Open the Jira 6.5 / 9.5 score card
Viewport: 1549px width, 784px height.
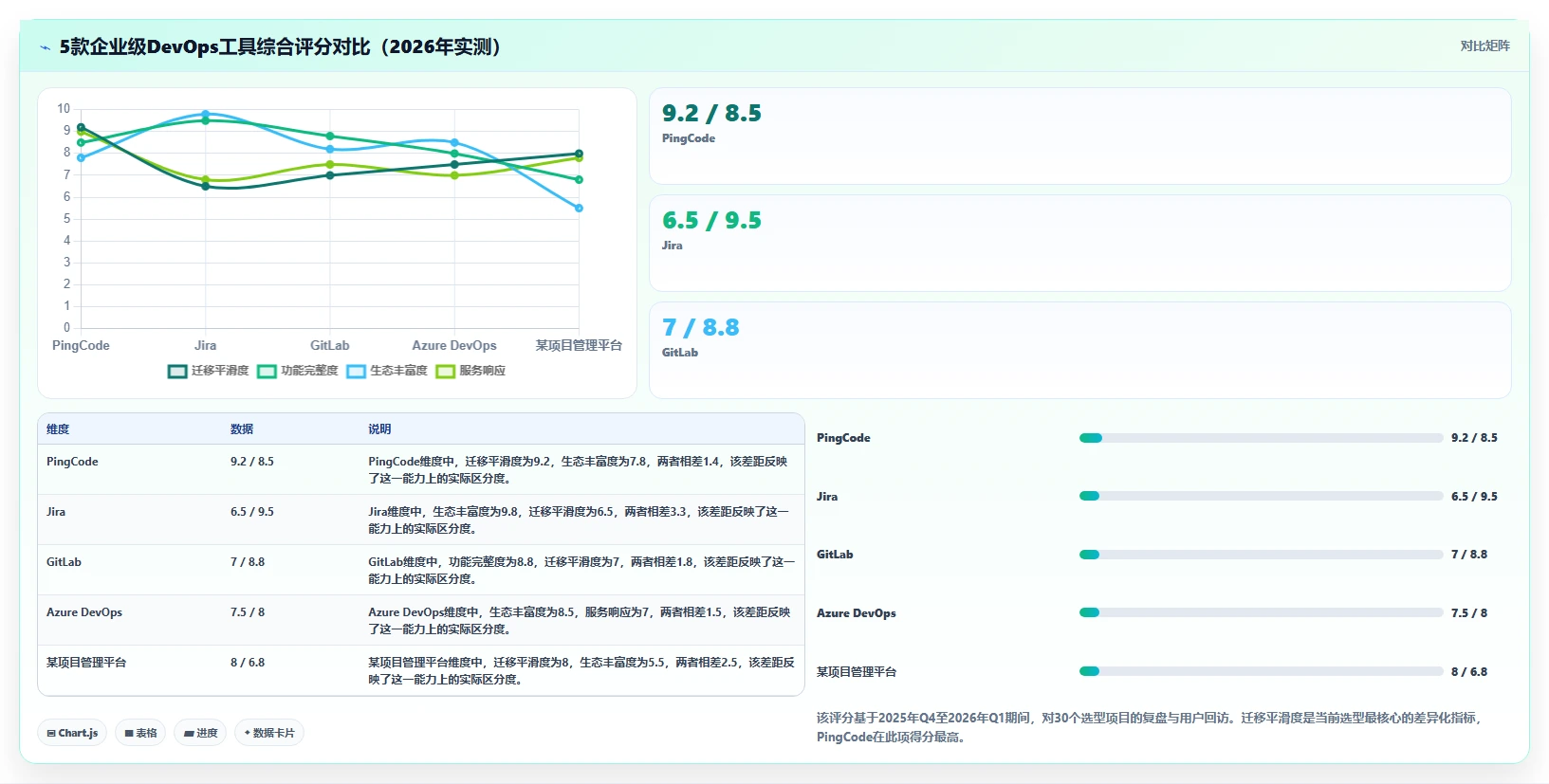pos(1079,244)
